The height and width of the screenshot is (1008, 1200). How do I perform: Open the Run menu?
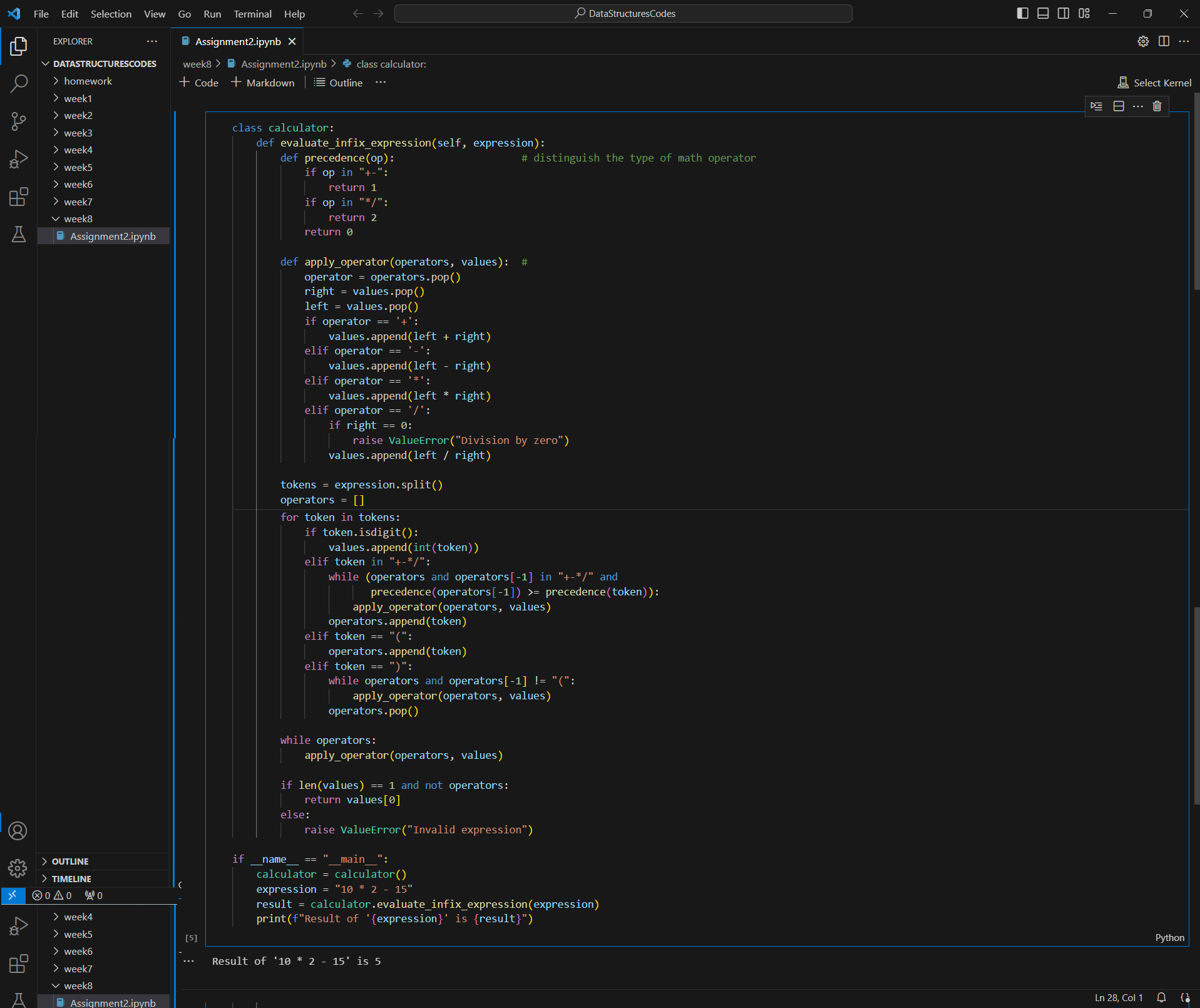point(212,14)
